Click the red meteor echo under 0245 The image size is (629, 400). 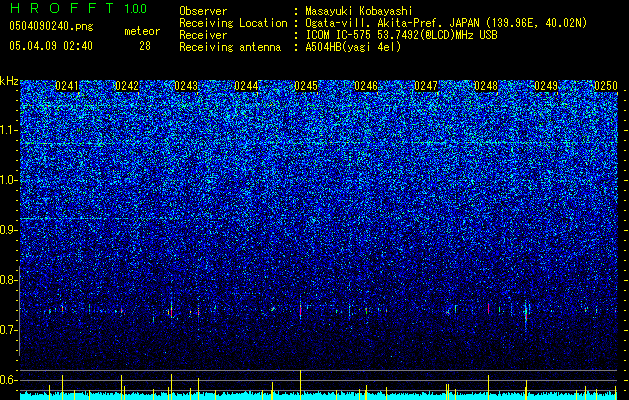(x=300, y=311)
